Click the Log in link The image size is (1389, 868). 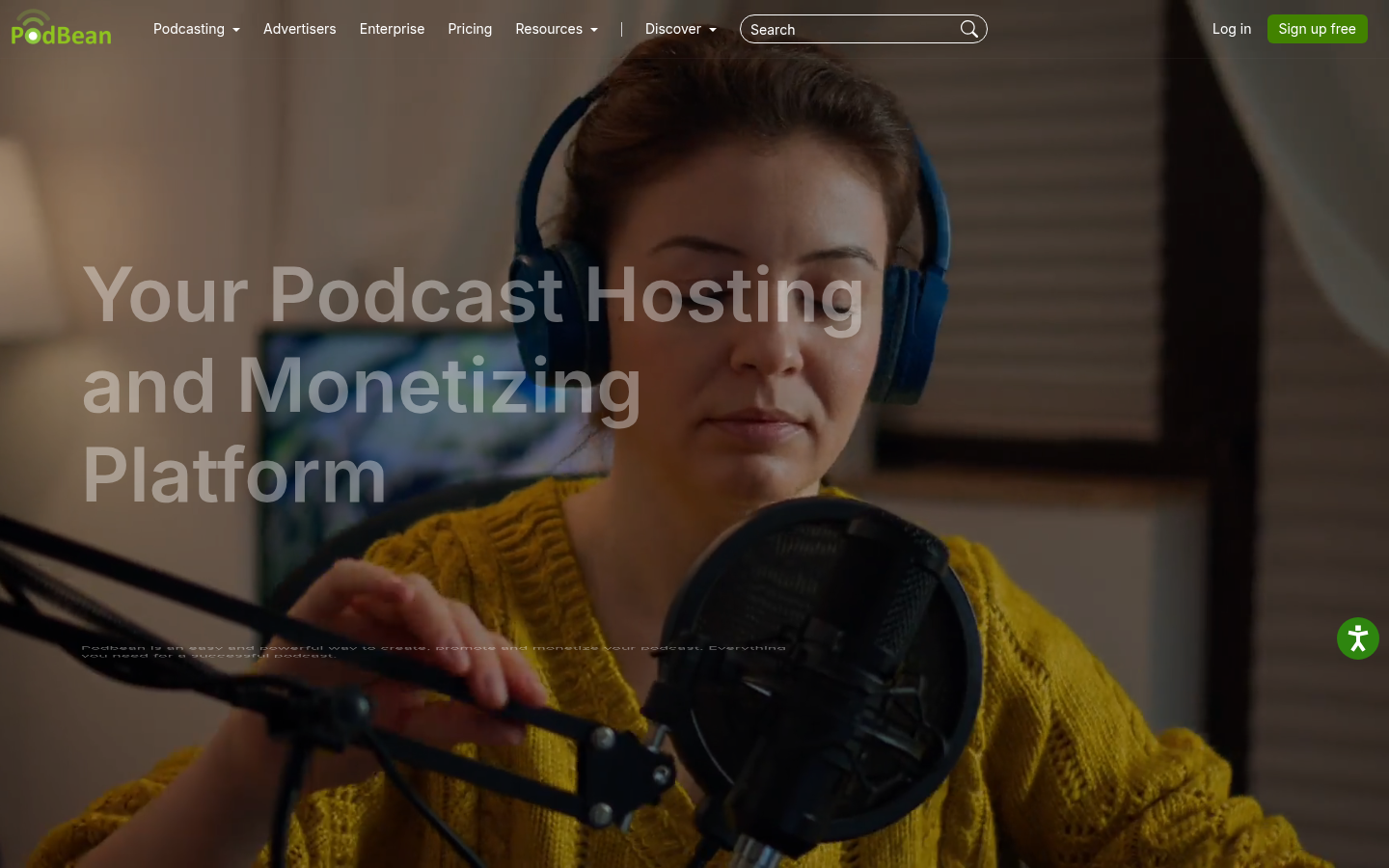[1232, 29]
